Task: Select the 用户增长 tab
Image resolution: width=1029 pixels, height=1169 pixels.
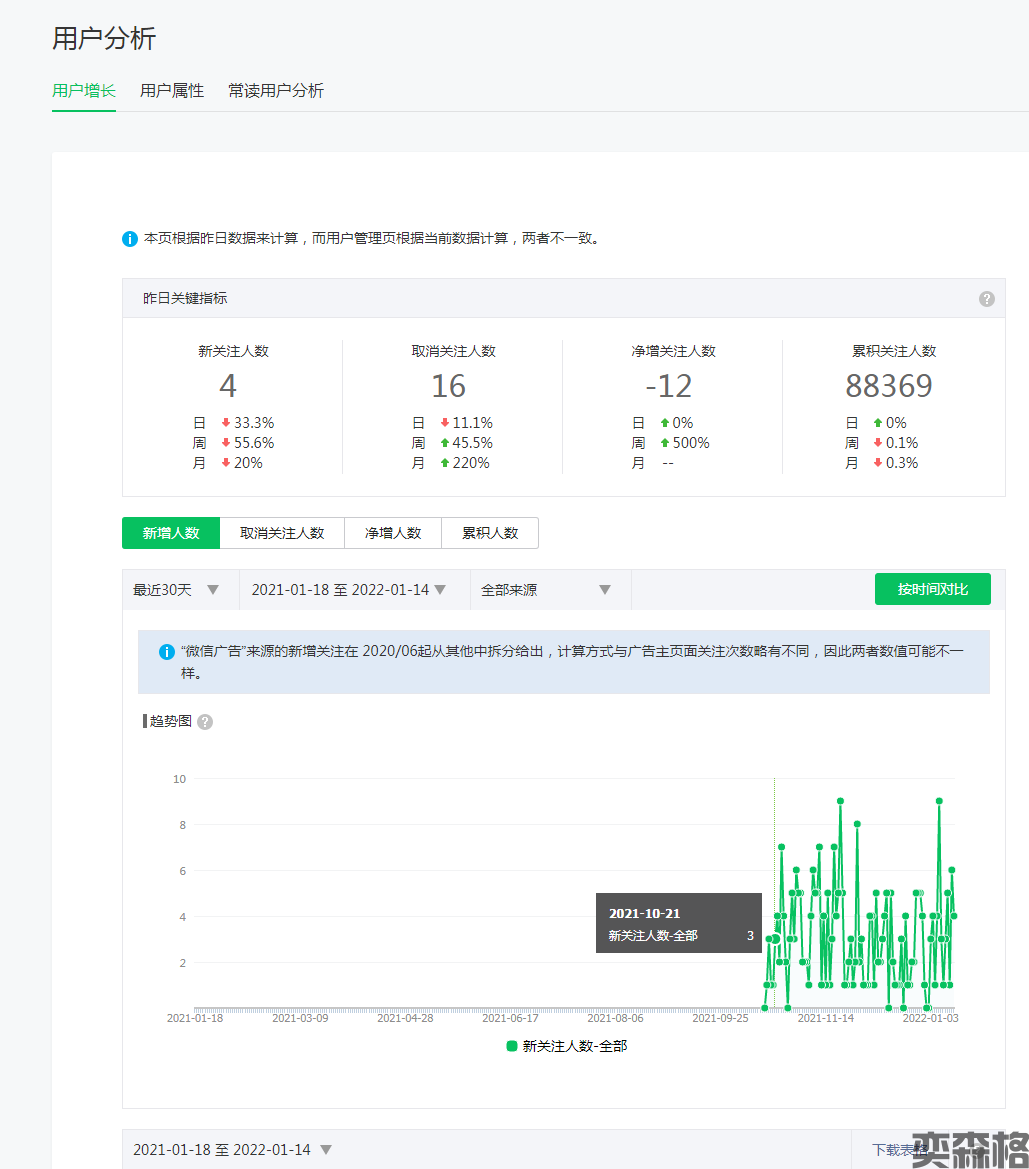Action: (84, 91)
